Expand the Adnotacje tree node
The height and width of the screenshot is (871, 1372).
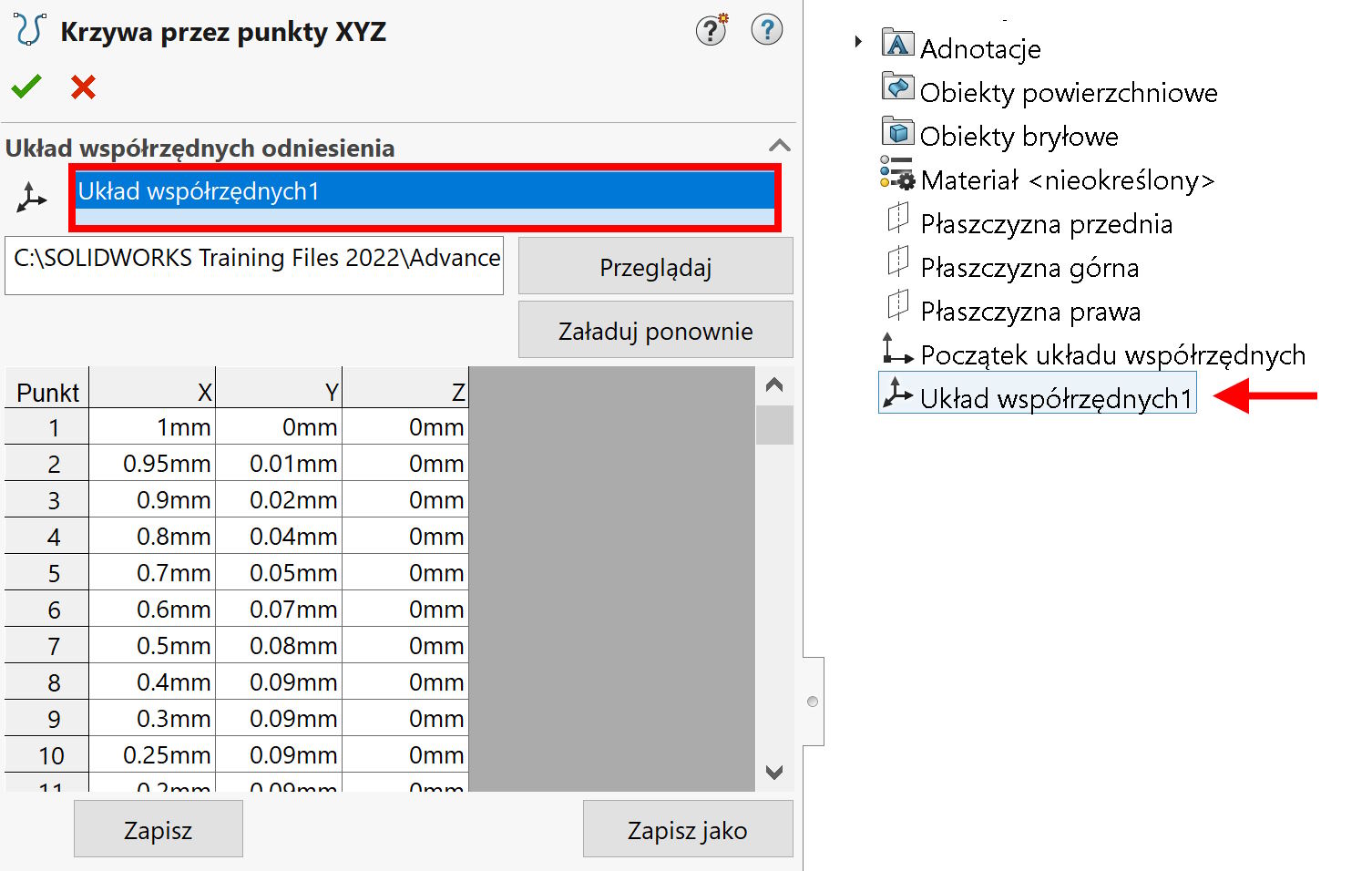[856, 41]
